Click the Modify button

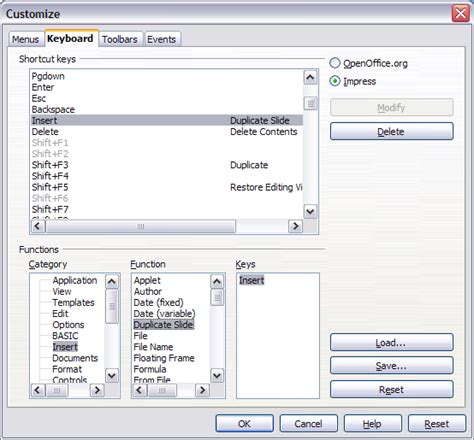(392, 107)
